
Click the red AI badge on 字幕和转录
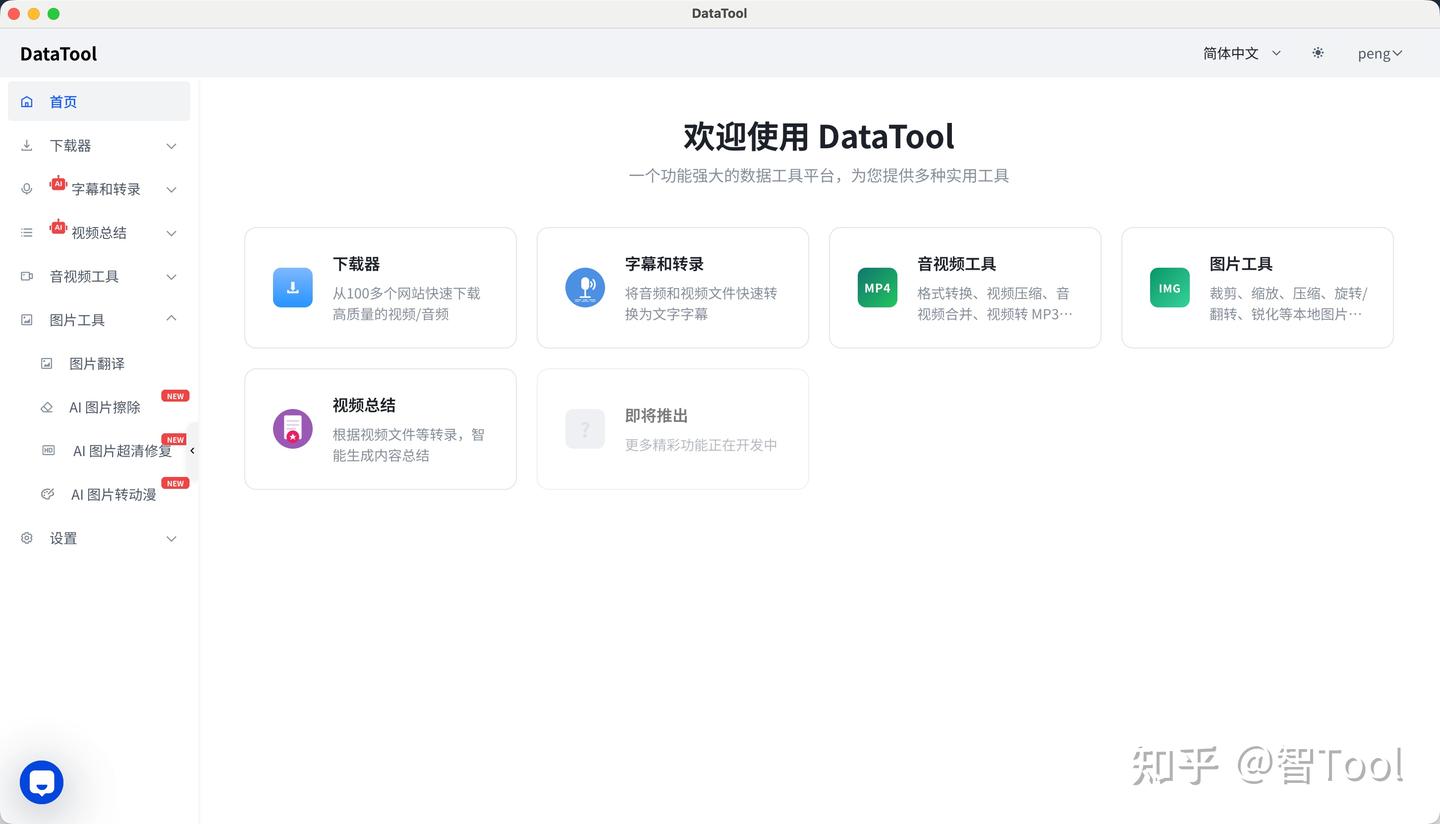coord(58,183)
